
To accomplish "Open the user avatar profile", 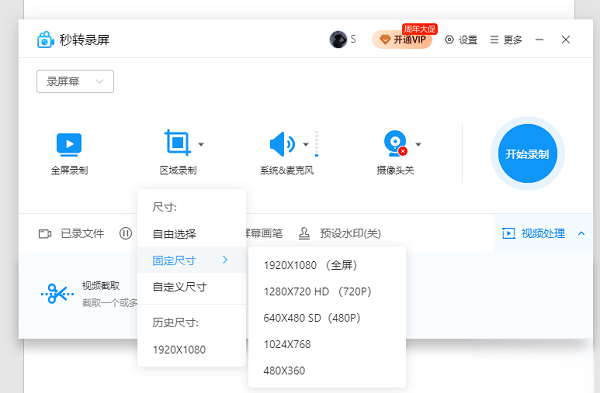I will pyautogui.click(x=338, y=39).
